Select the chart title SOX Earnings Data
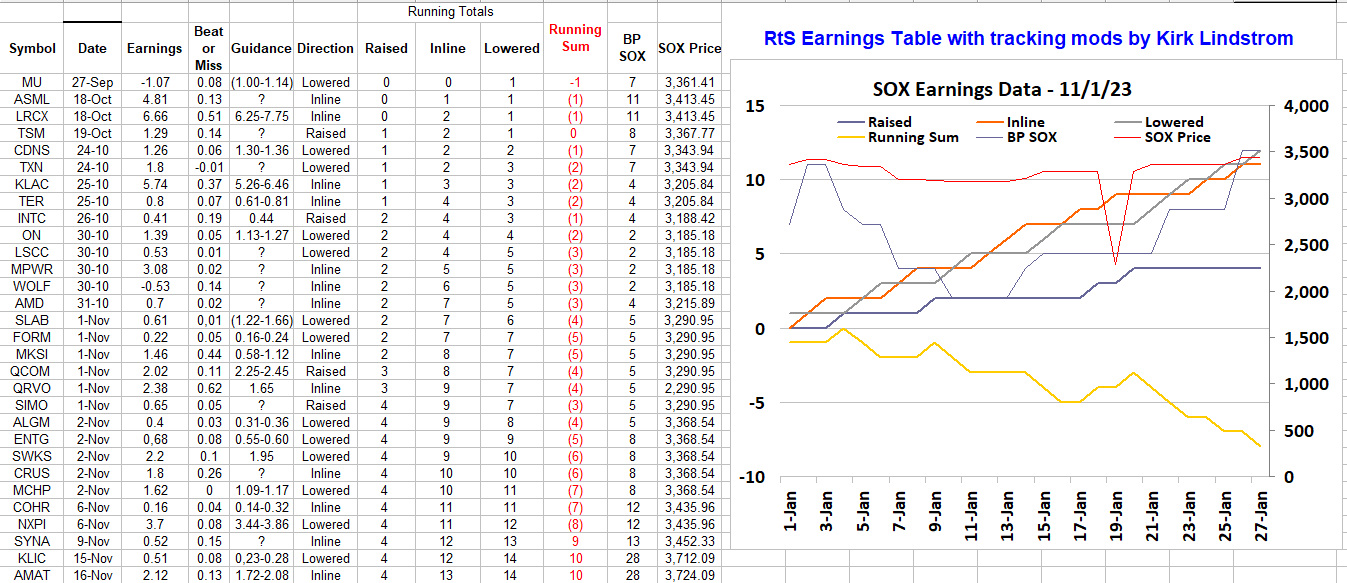This screenshot has height=583, width=1347. (x=1002, y=89)
